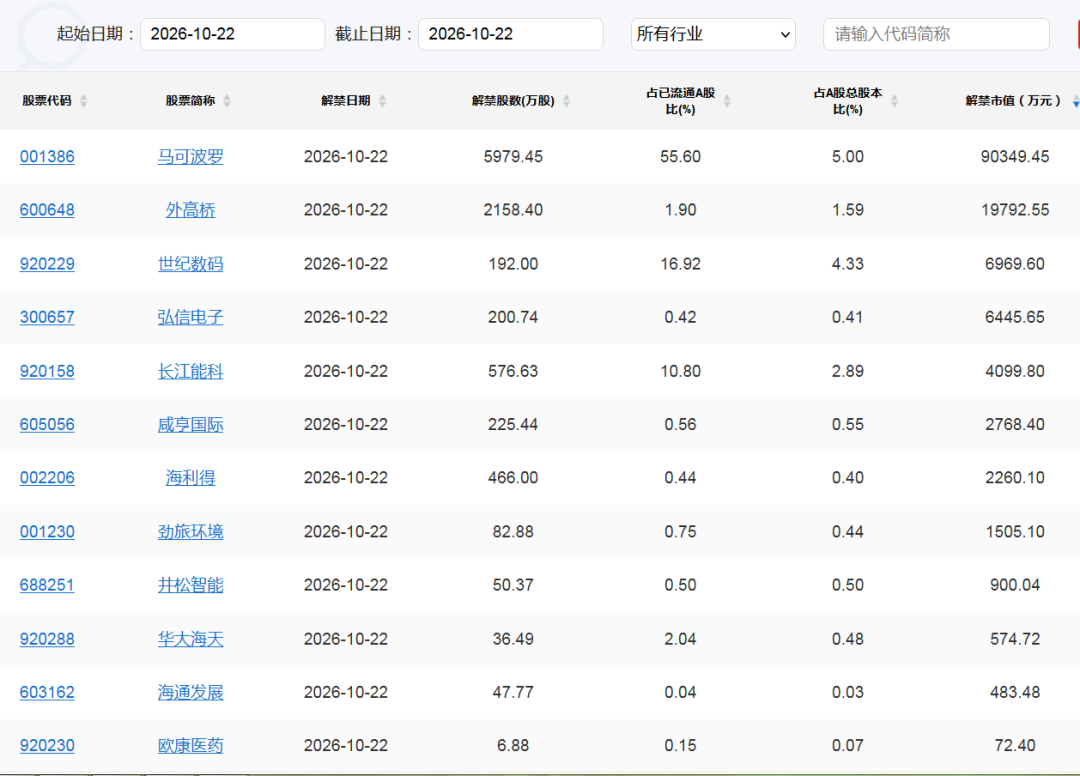Open stock code 920229 link
Screen dimensions: 1080x776
(47, 264)
